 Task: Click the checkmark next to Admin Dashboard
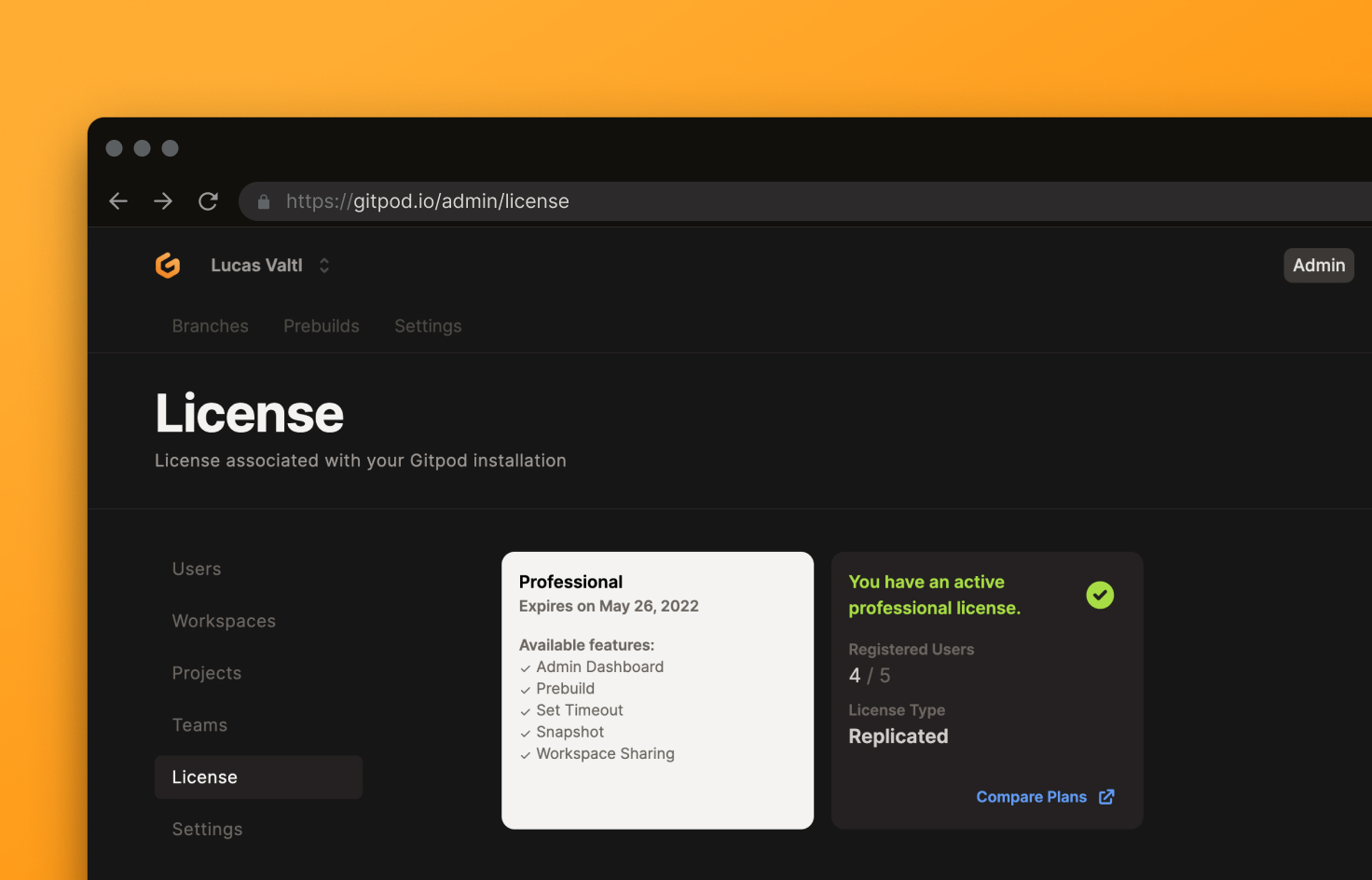click(526, 668)
